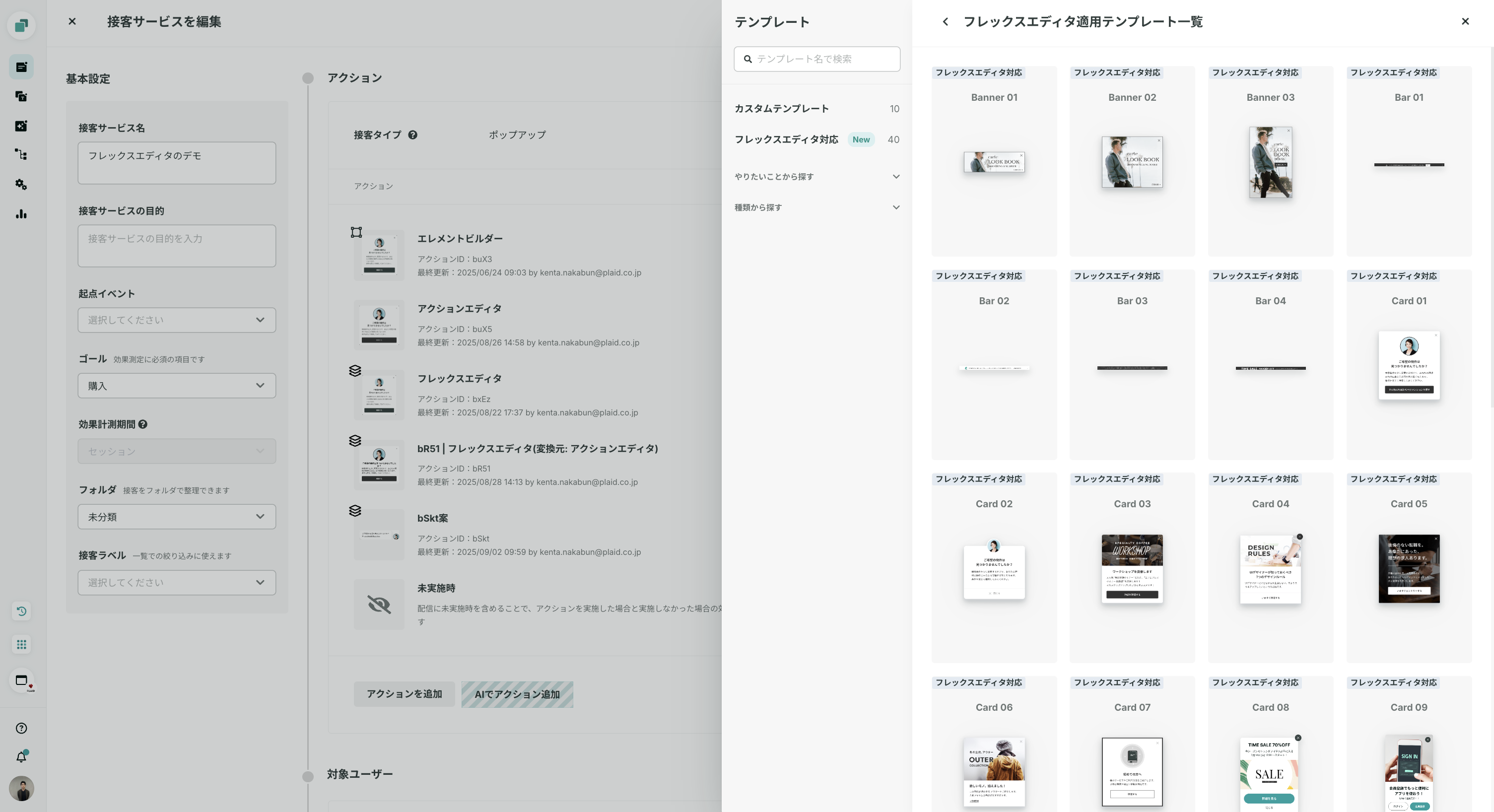Open the green apps grid icon
This screenshot has width=1494, height=812.
click(x=21, y=644)
